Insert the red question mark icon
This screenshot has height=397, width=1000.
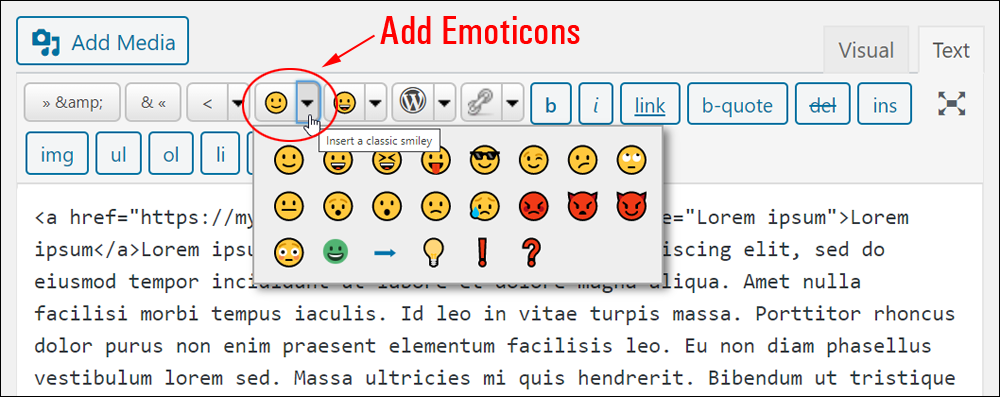click(x=530, y=253)
